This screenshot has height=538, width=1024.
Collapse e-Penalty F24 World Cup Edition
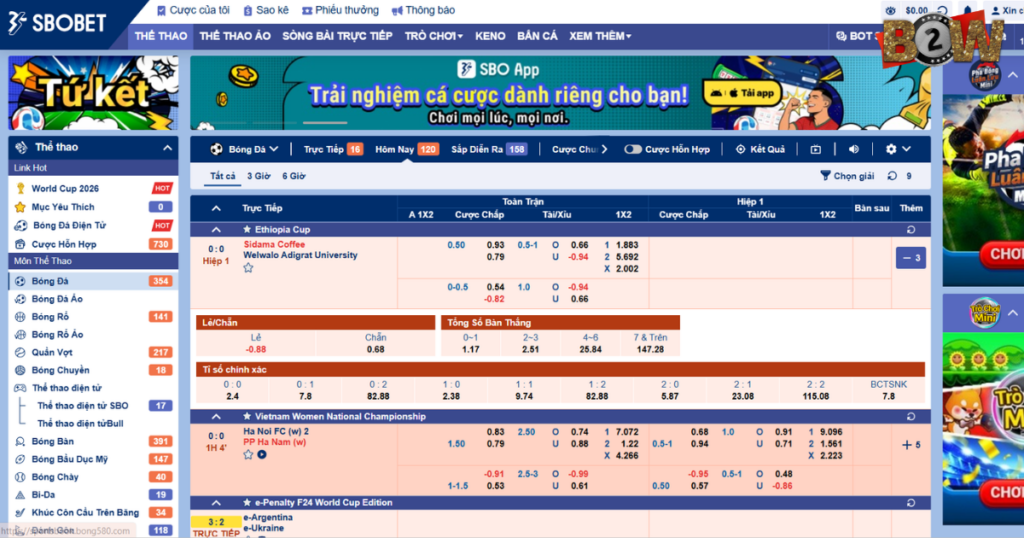click(x=216, y=503)
